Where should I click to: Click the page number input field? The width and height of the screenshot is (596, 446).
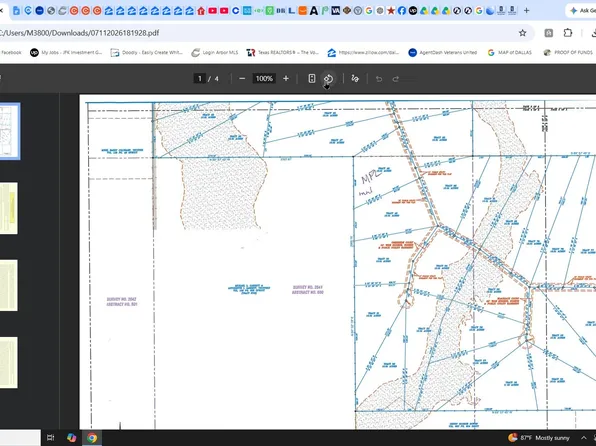(200, 79)
